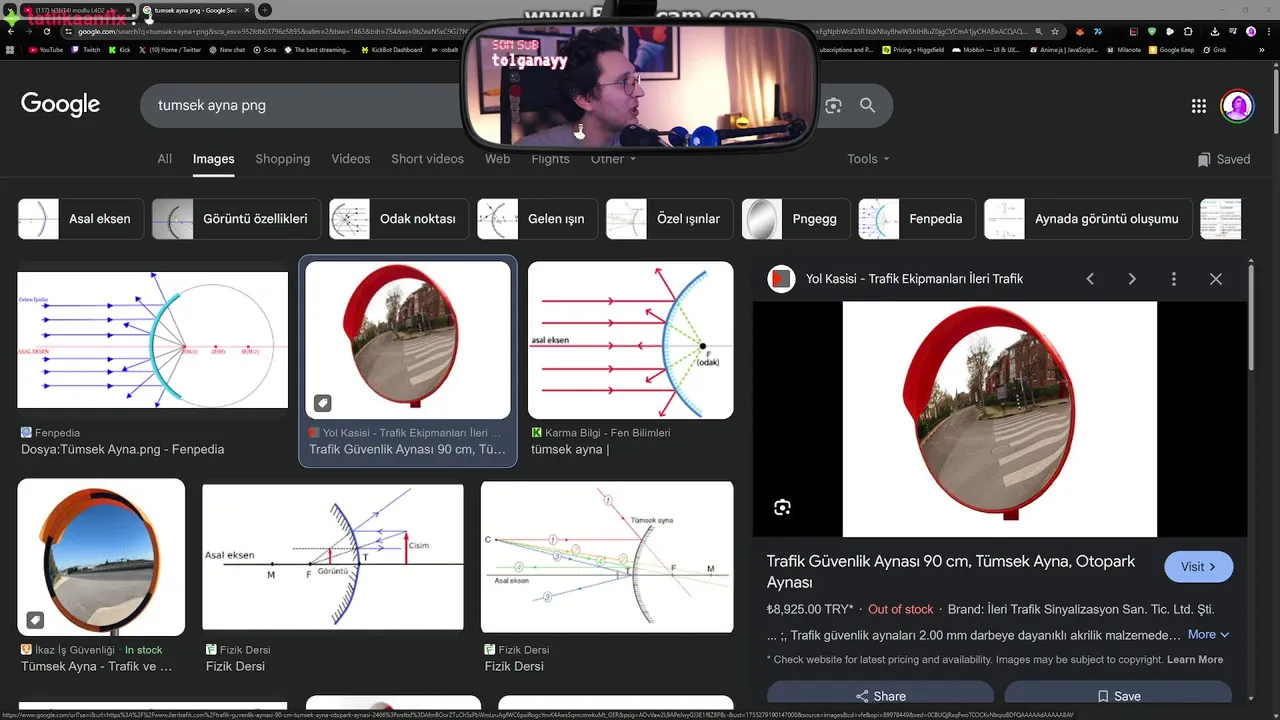The height and width of the screenshot is (720, 1280).
Task: Show next image in preview panel
Action: (1132, 279)
